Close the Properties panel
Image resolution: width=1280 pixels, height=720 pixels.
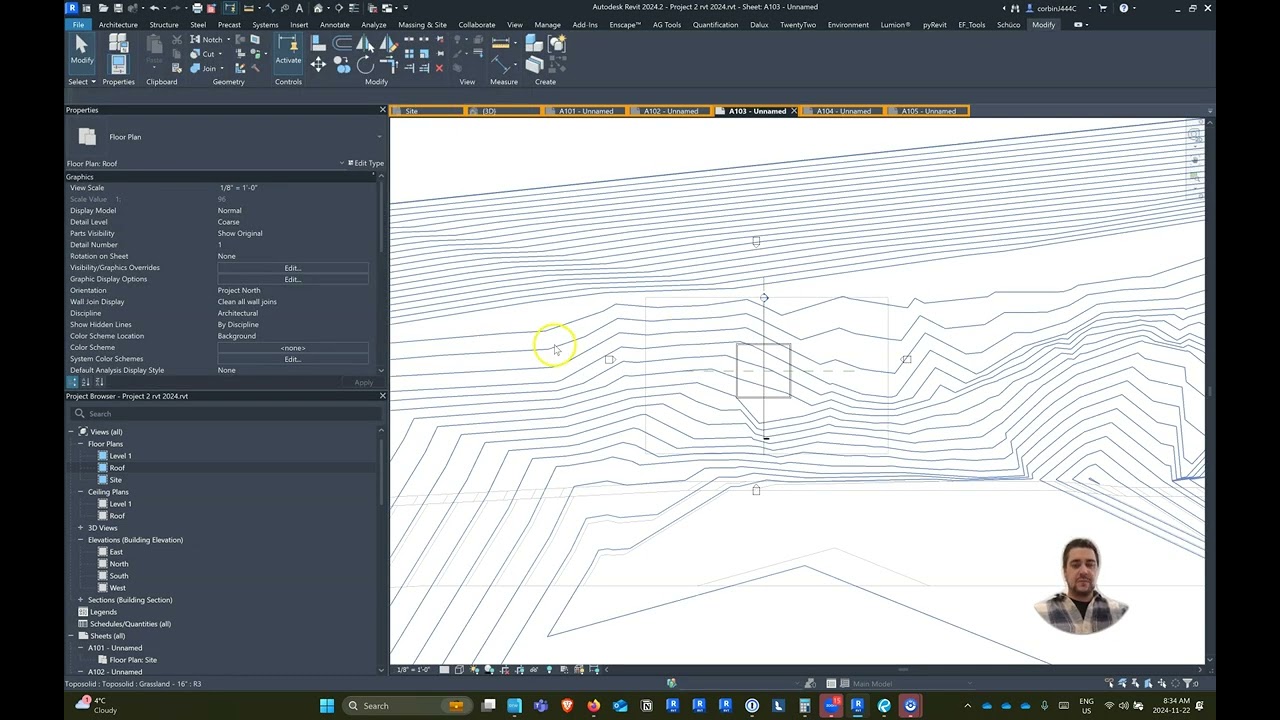(382, 110)
